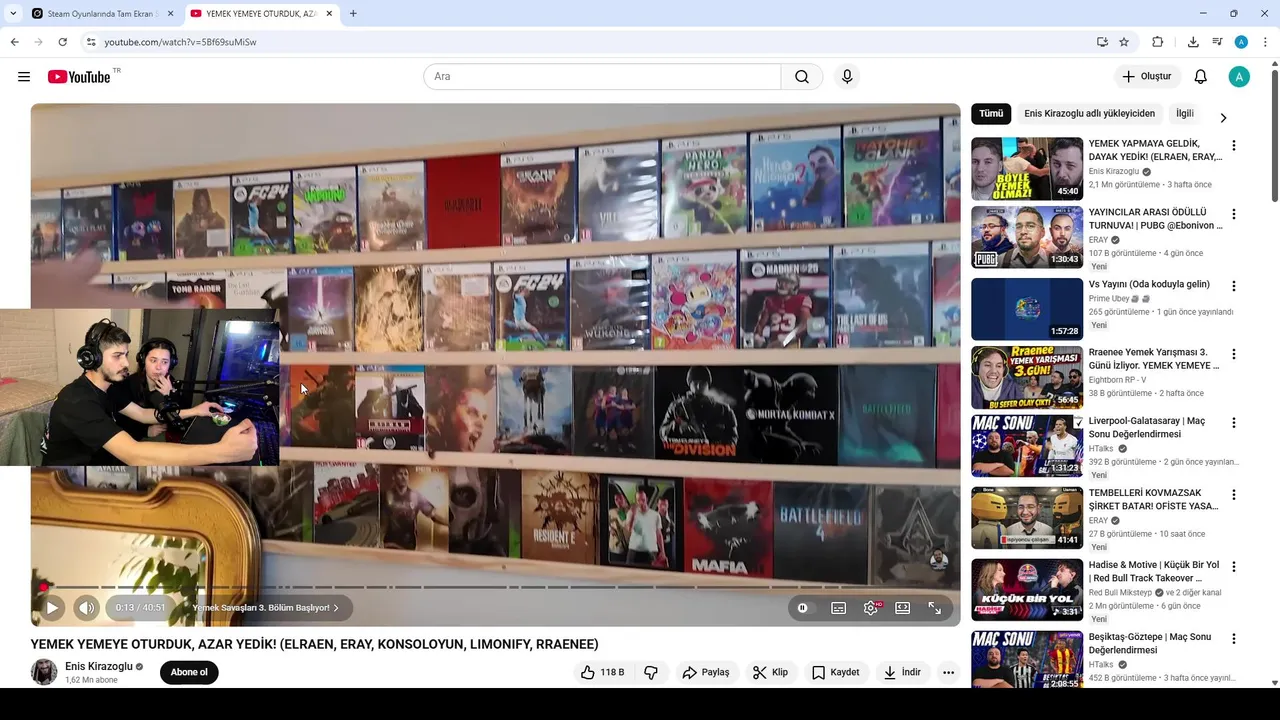Click the search magnifier button
The height and width of the screenshot is (720, 1280).
(x=802, y=77)
